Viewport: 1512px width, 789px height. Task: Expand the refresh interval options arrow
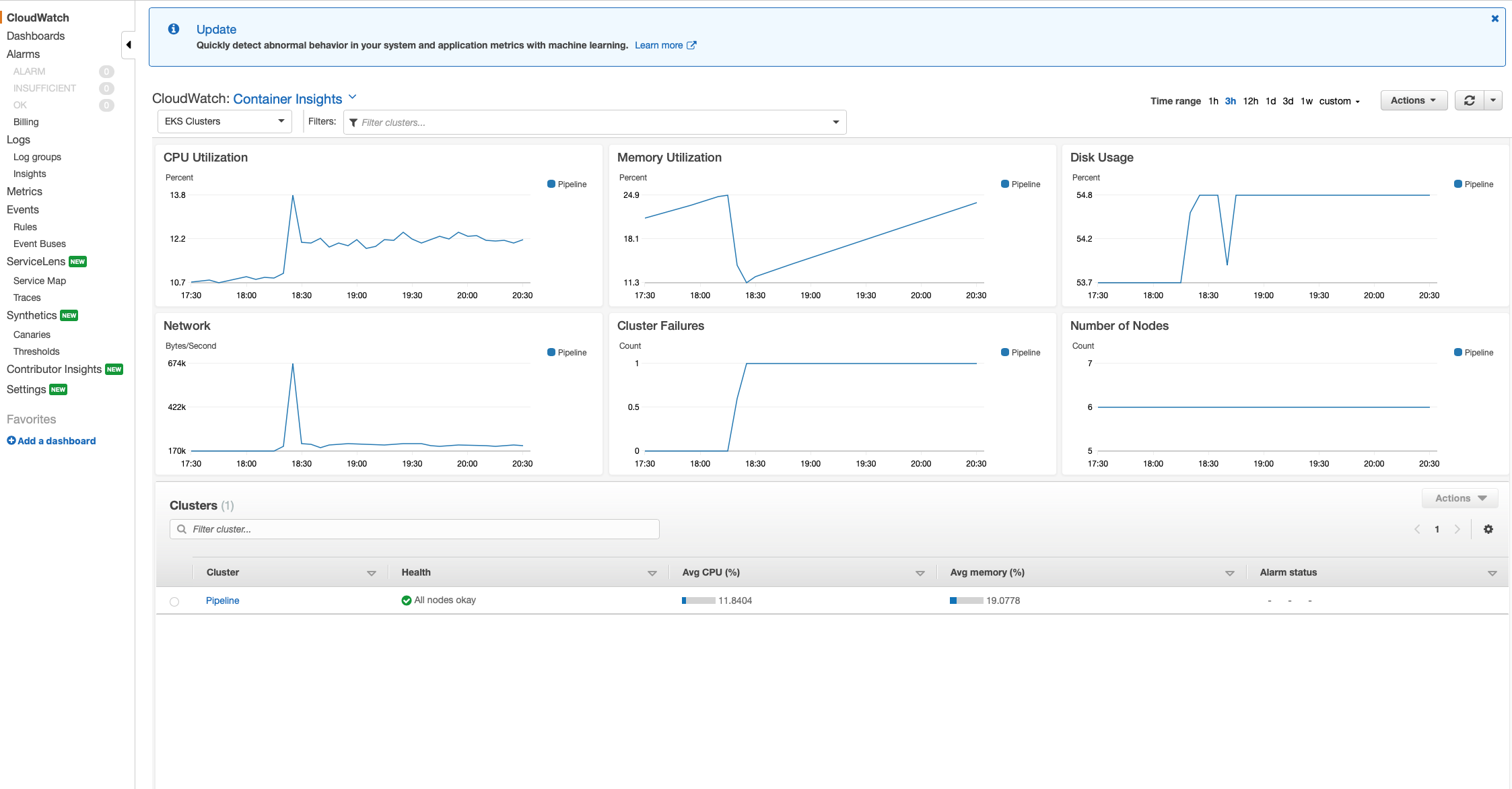pyautogui.click(x=1493, y=100)
